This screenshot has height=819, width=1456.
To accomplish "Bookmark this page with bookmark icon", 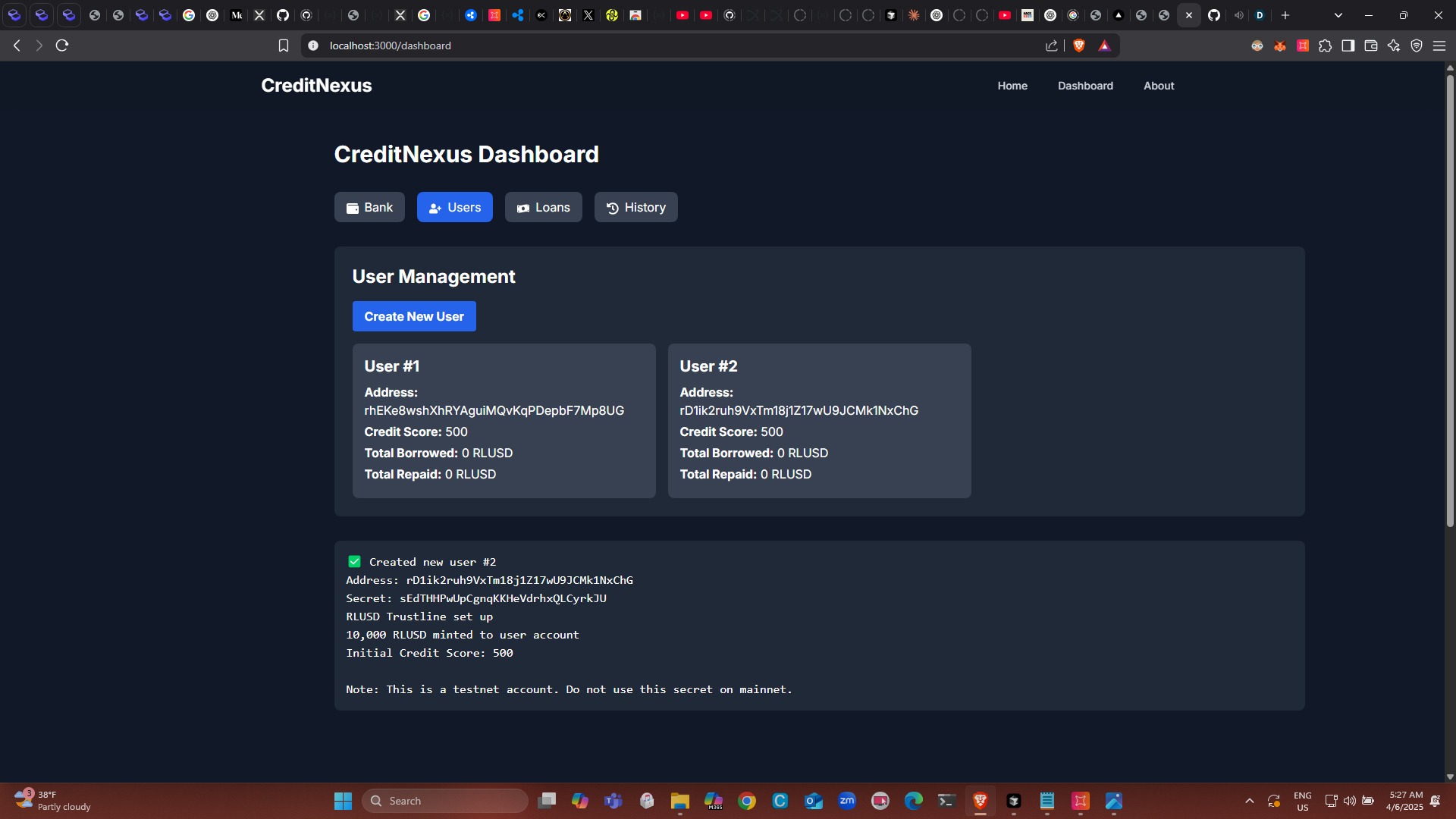I will (284, 45).
